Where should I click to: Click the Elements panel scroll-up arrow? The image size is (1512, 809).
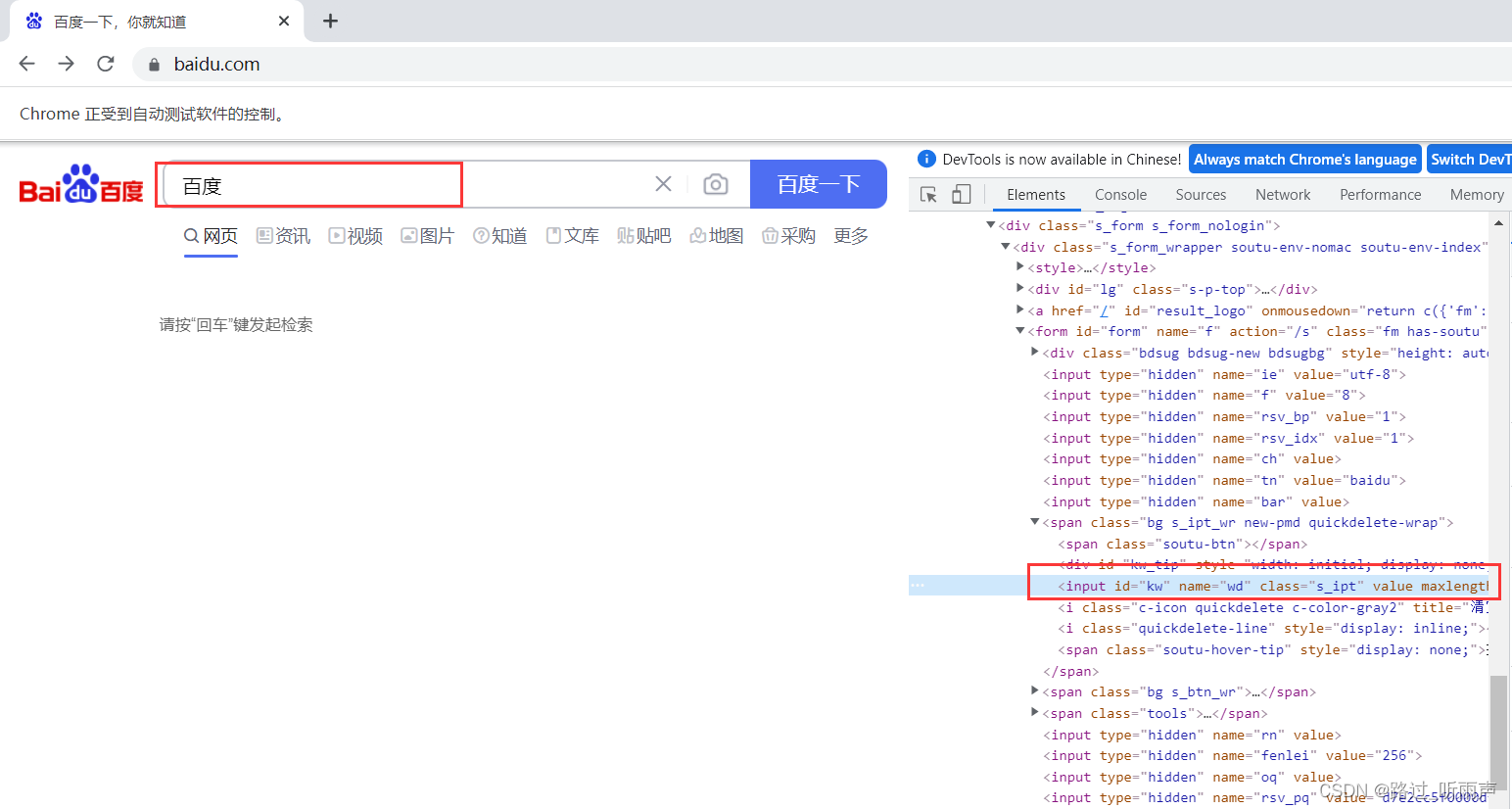(x=1498, y=224)
